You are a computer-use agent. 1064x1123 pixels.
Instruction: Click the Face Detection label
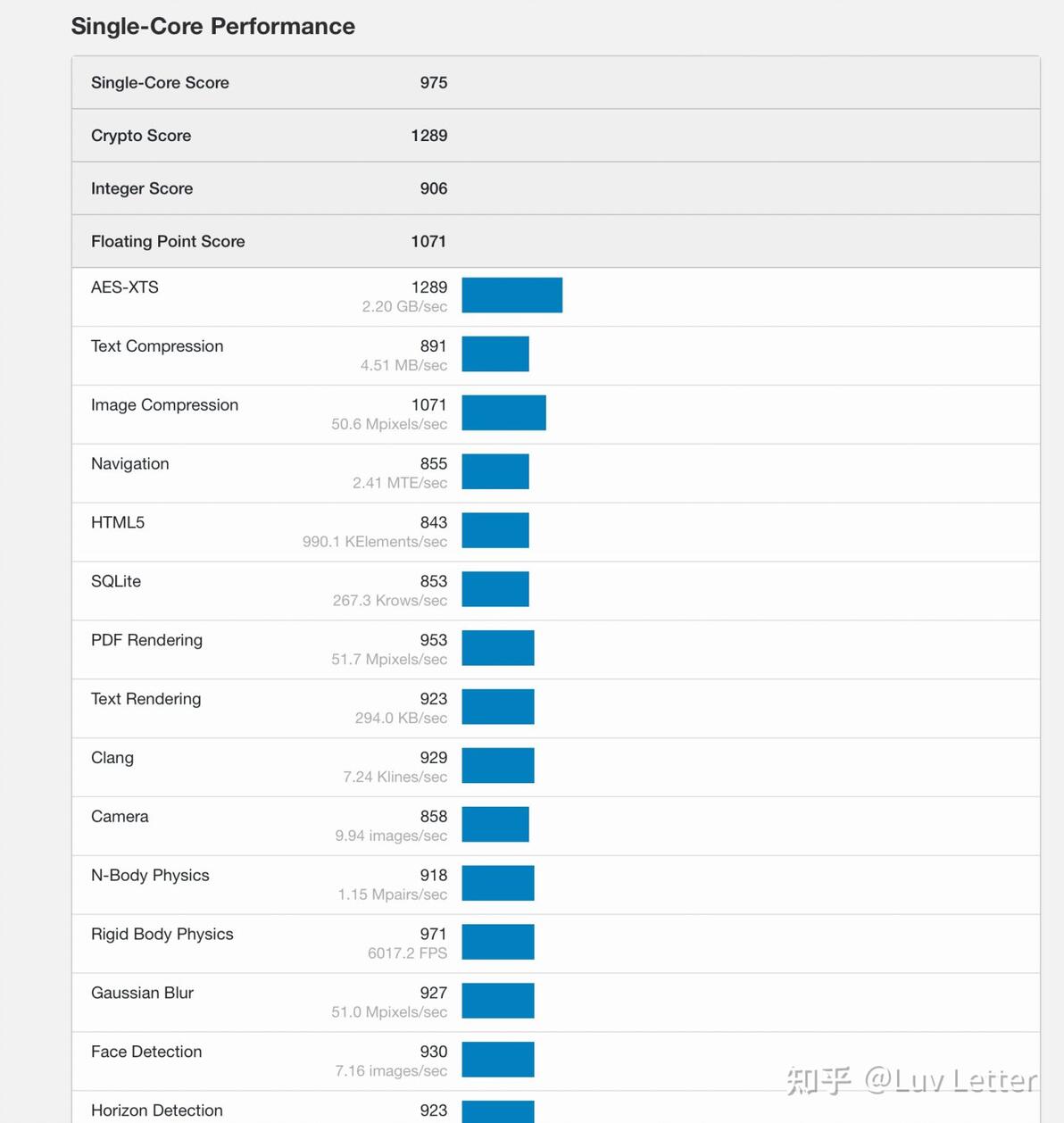pyautogui.click(x=146, y=1052)
